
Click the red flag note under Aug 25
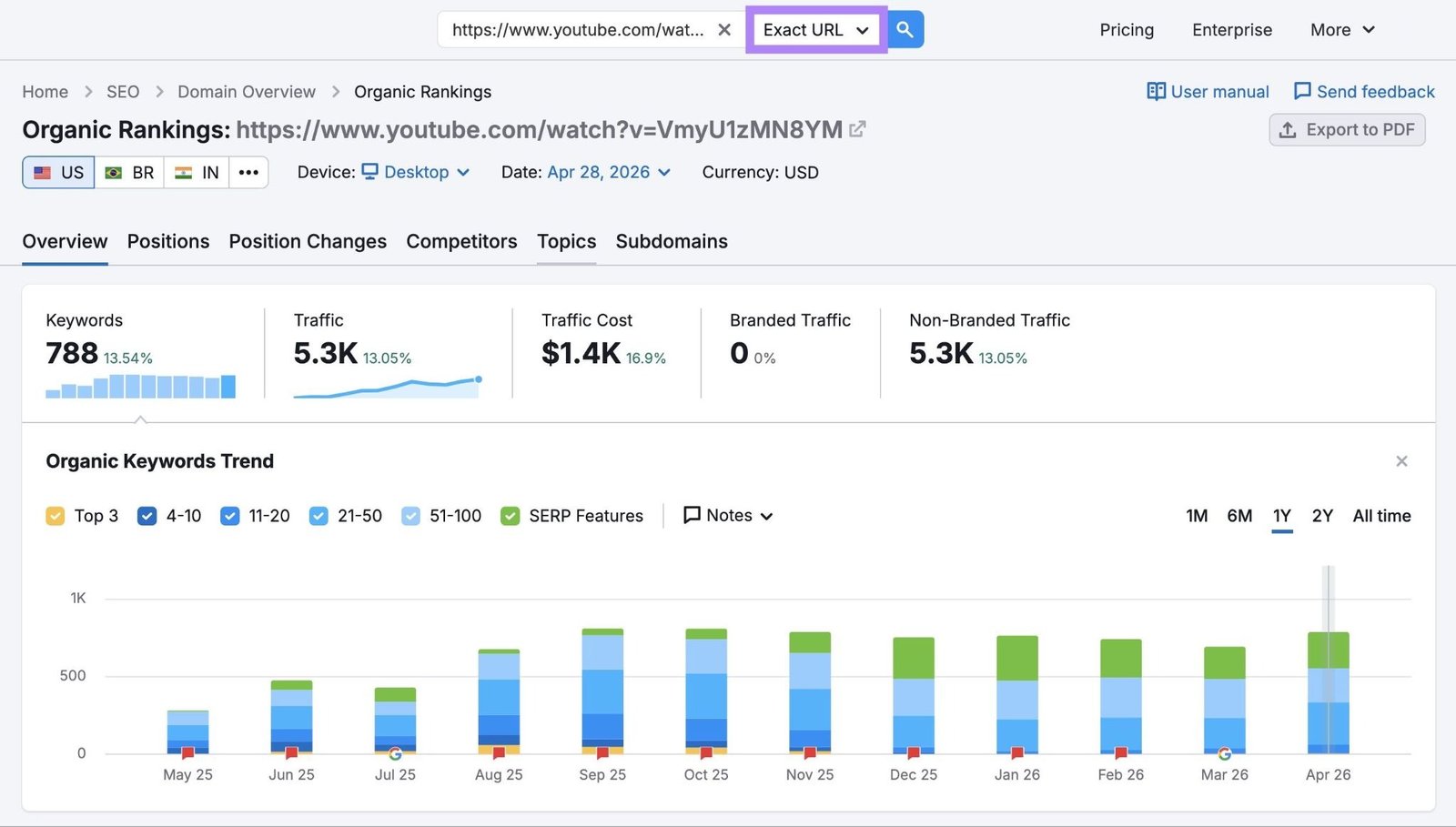tap(499, 753)
